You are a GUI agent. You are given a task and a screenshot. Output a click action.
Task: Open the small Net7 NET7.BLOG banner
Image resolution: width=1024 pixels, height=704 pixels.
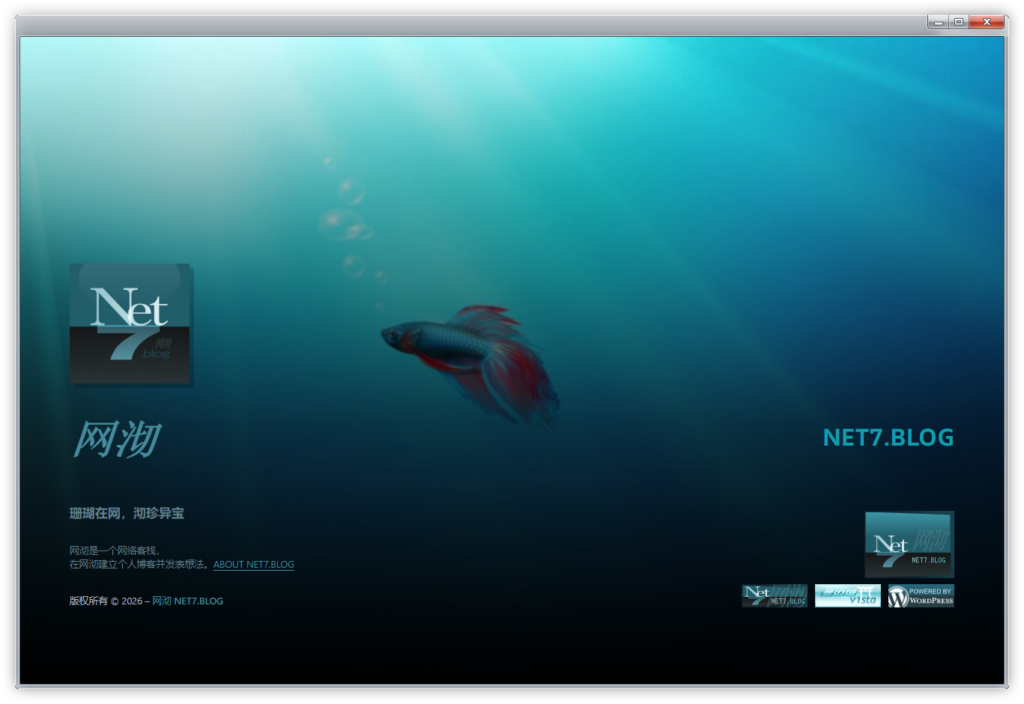pyautogui.click(x=774, y=596)
